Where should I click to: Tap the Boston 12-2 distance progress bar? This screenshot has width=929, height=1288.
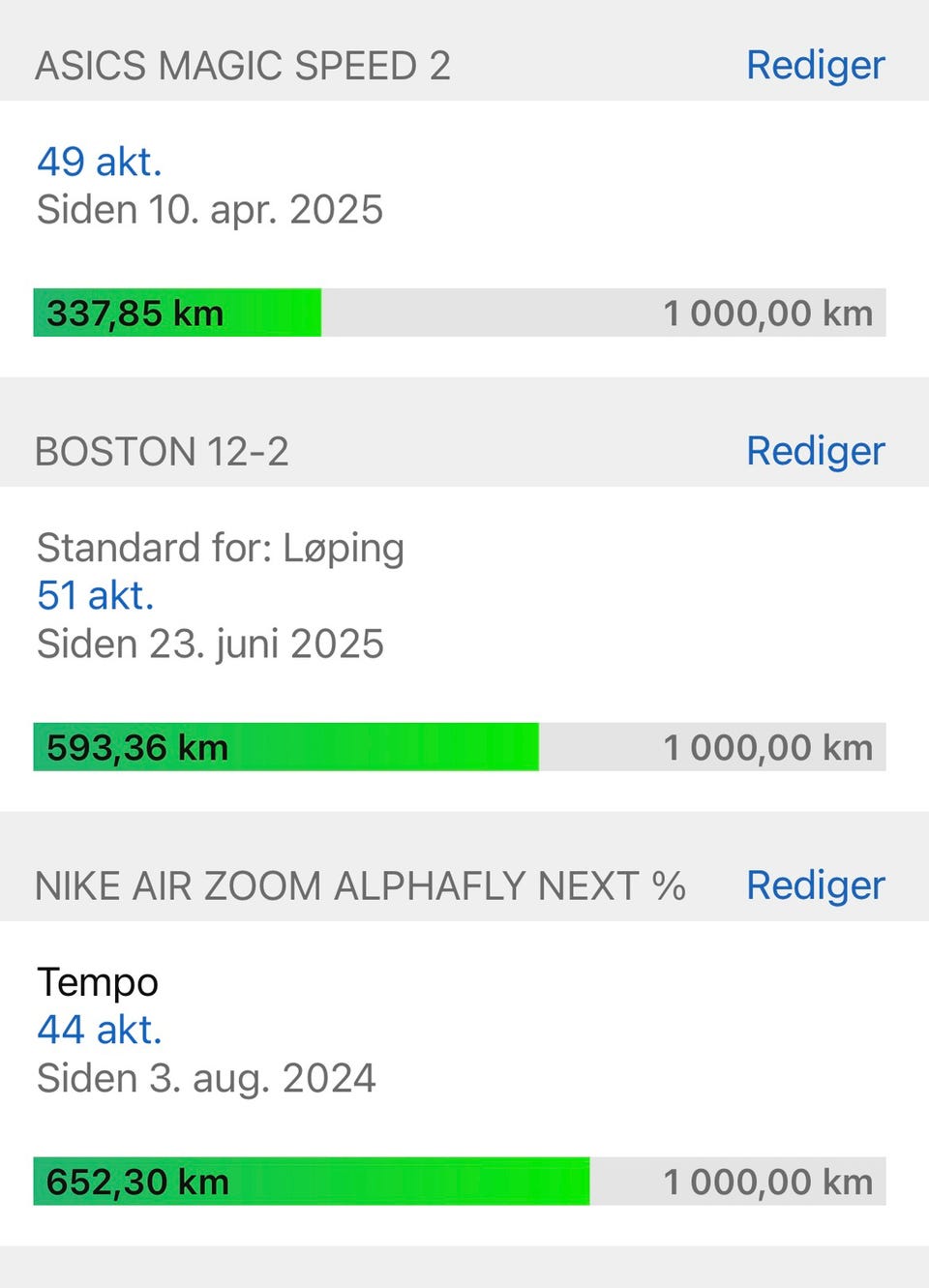pyautogui.click(x=460, y=747)
